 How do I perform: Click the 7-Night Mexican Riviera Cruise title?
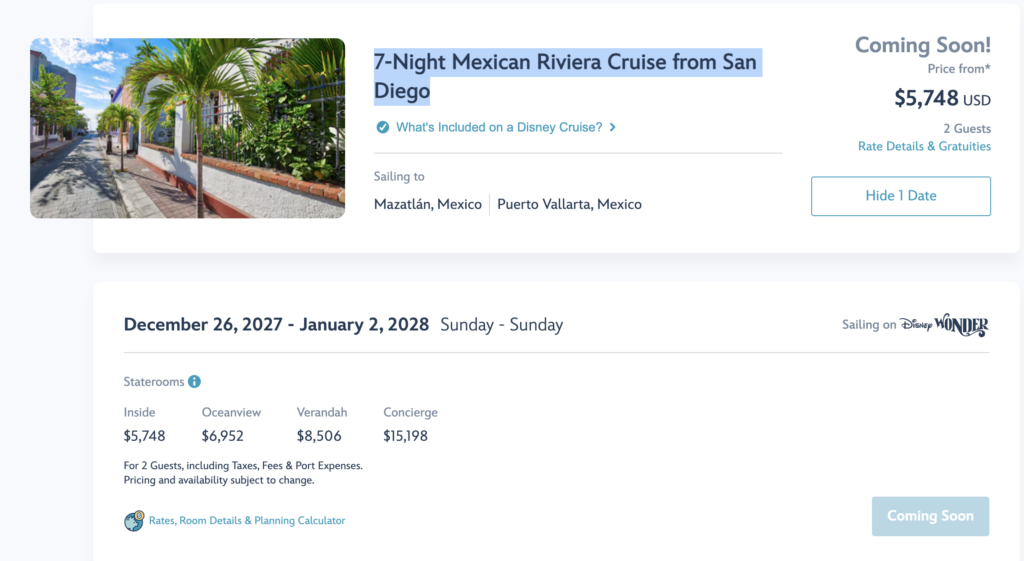pos(565,76)
